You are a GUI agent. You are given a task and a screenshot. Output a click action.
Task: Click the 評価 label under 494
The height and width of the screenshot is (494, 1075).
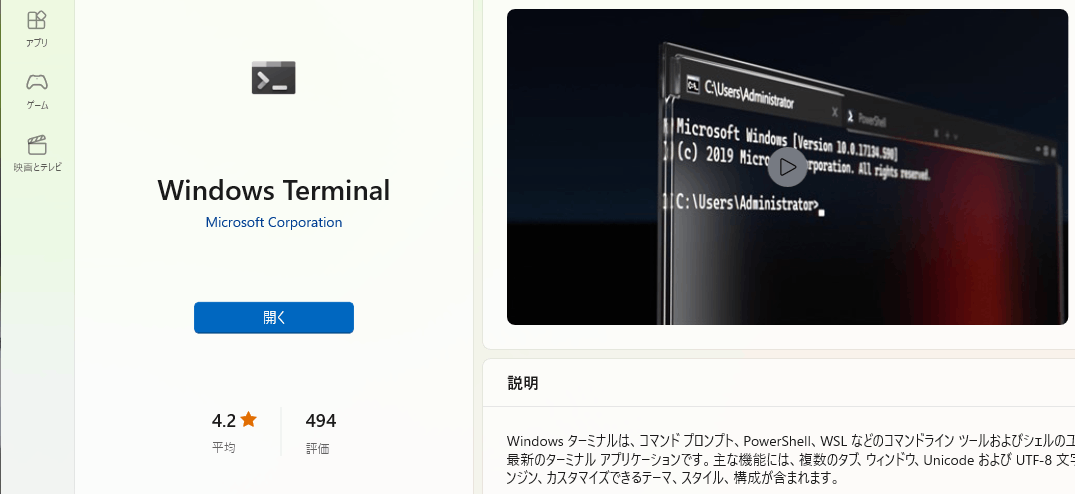point(317,449)
